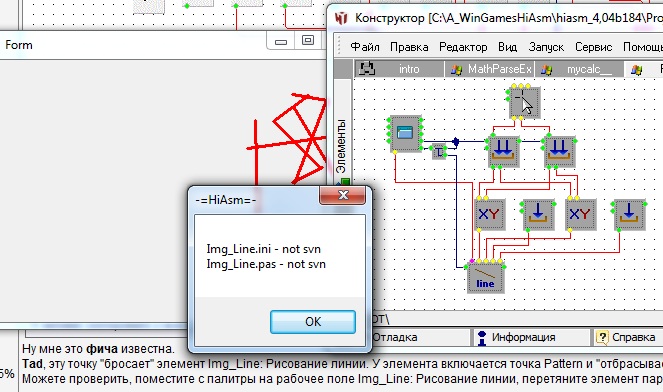Select the Img_Line element labeled line
This screenshot has width=663, height=392.
(x=486, y=278)
